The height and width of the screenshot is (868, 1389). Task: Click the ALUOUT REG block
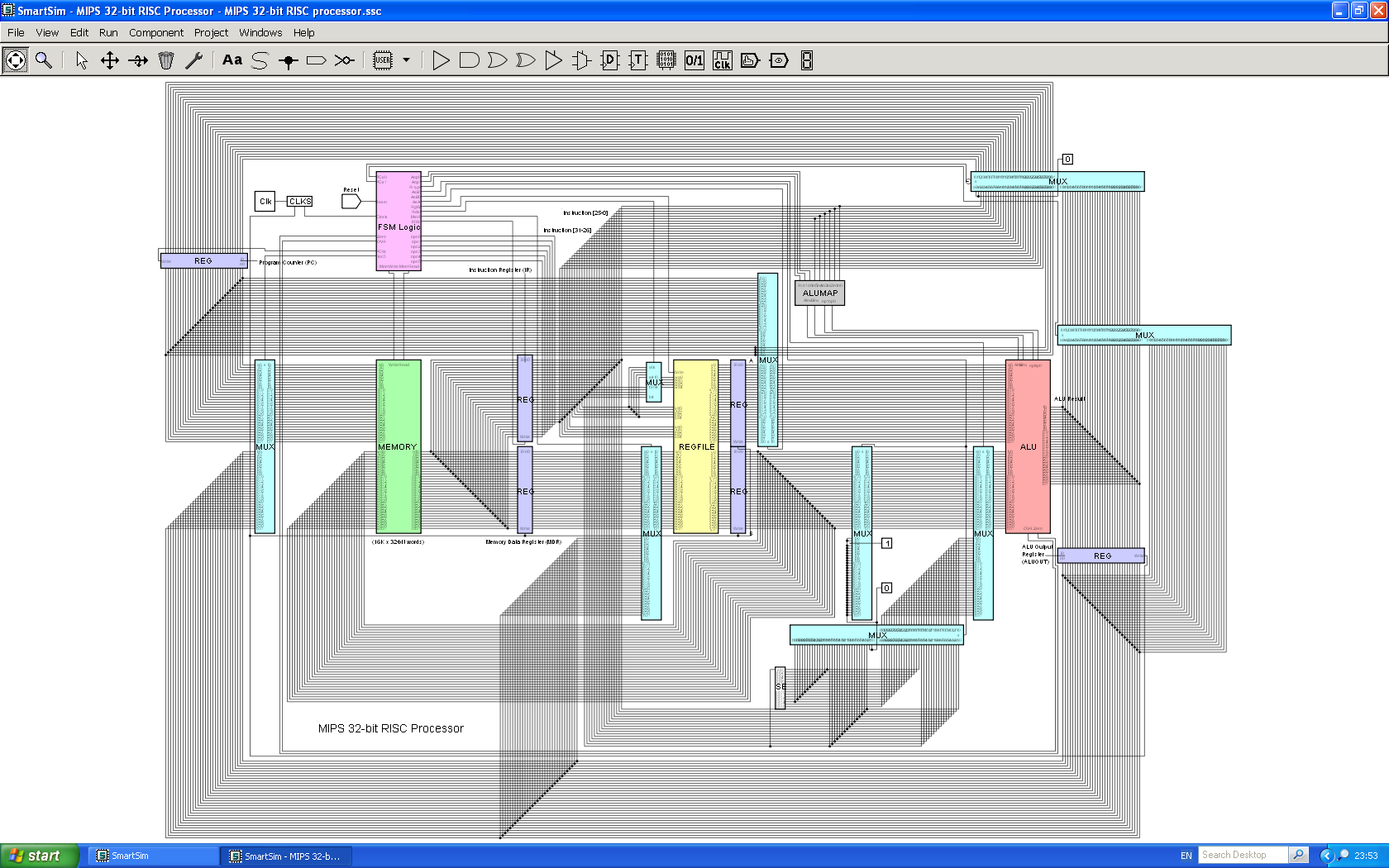pyautogui.click(x=1102, y=556)
